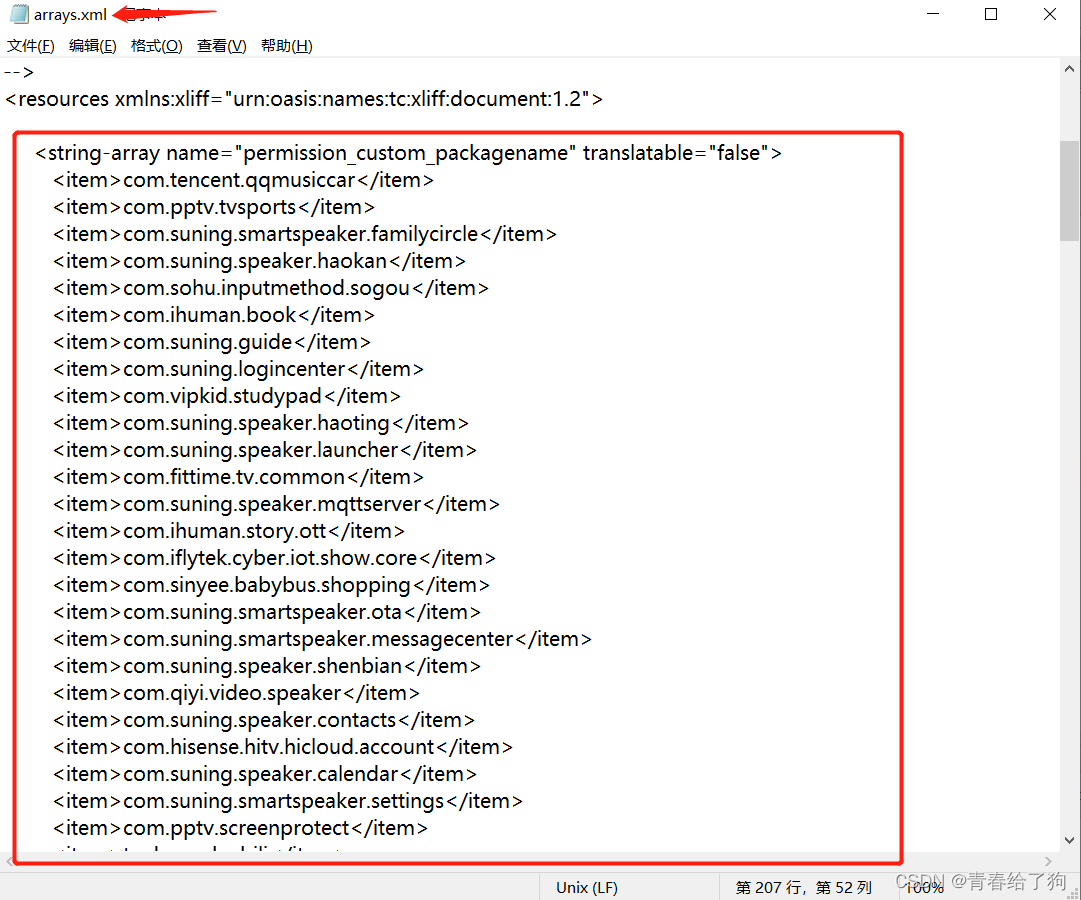The height and width of the screenshot is (900, 1081).
Task: Click the com.suning.speaker.calendar item line
Action: (265, 773)
